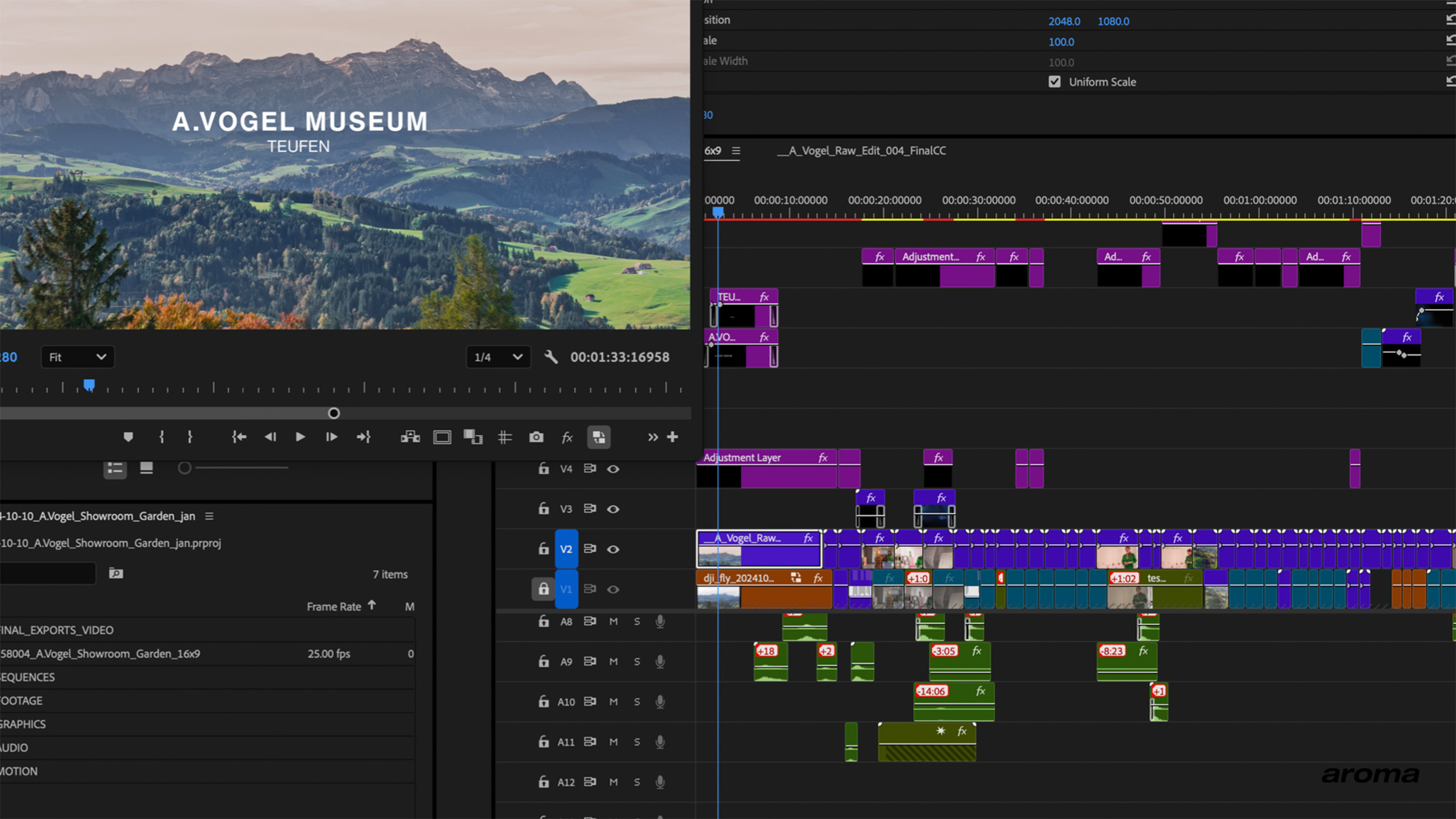Click the Position X value 2048.0

pos(1064,21)
